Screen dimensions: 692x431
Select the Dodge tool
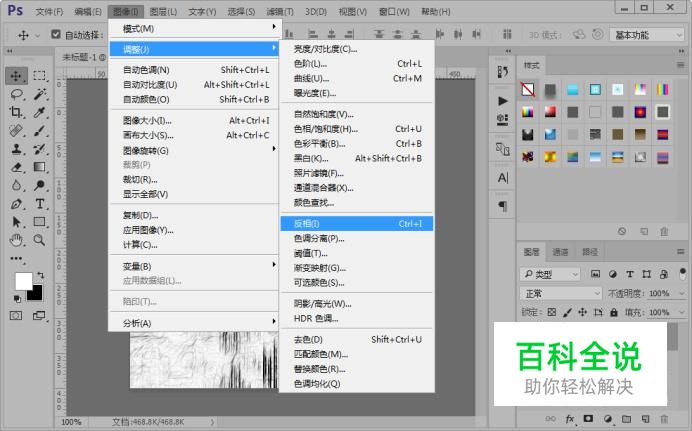point(39,185)
